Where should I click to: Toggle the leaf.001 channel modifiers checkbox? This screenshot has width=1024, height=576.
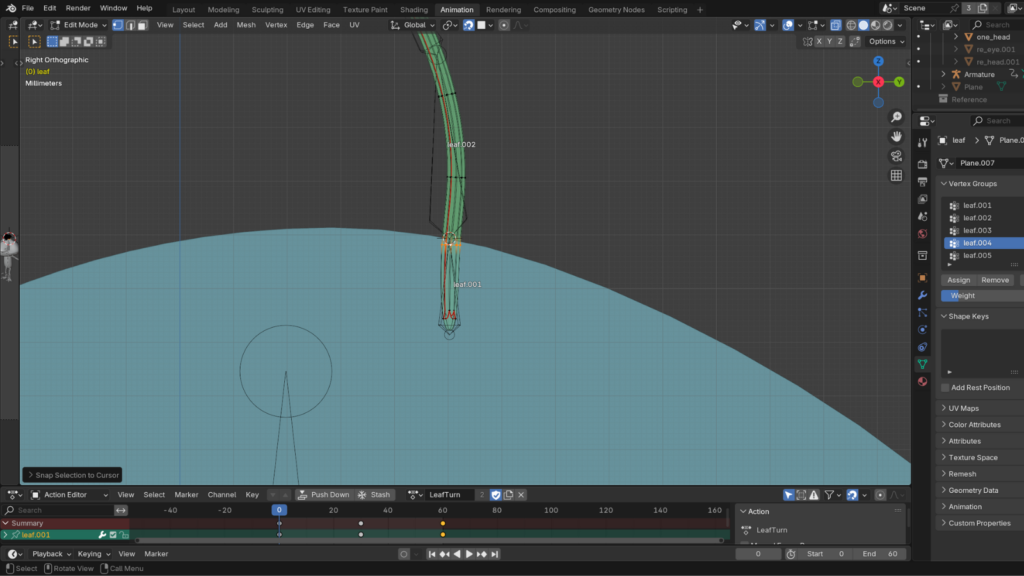click(113, 535)
